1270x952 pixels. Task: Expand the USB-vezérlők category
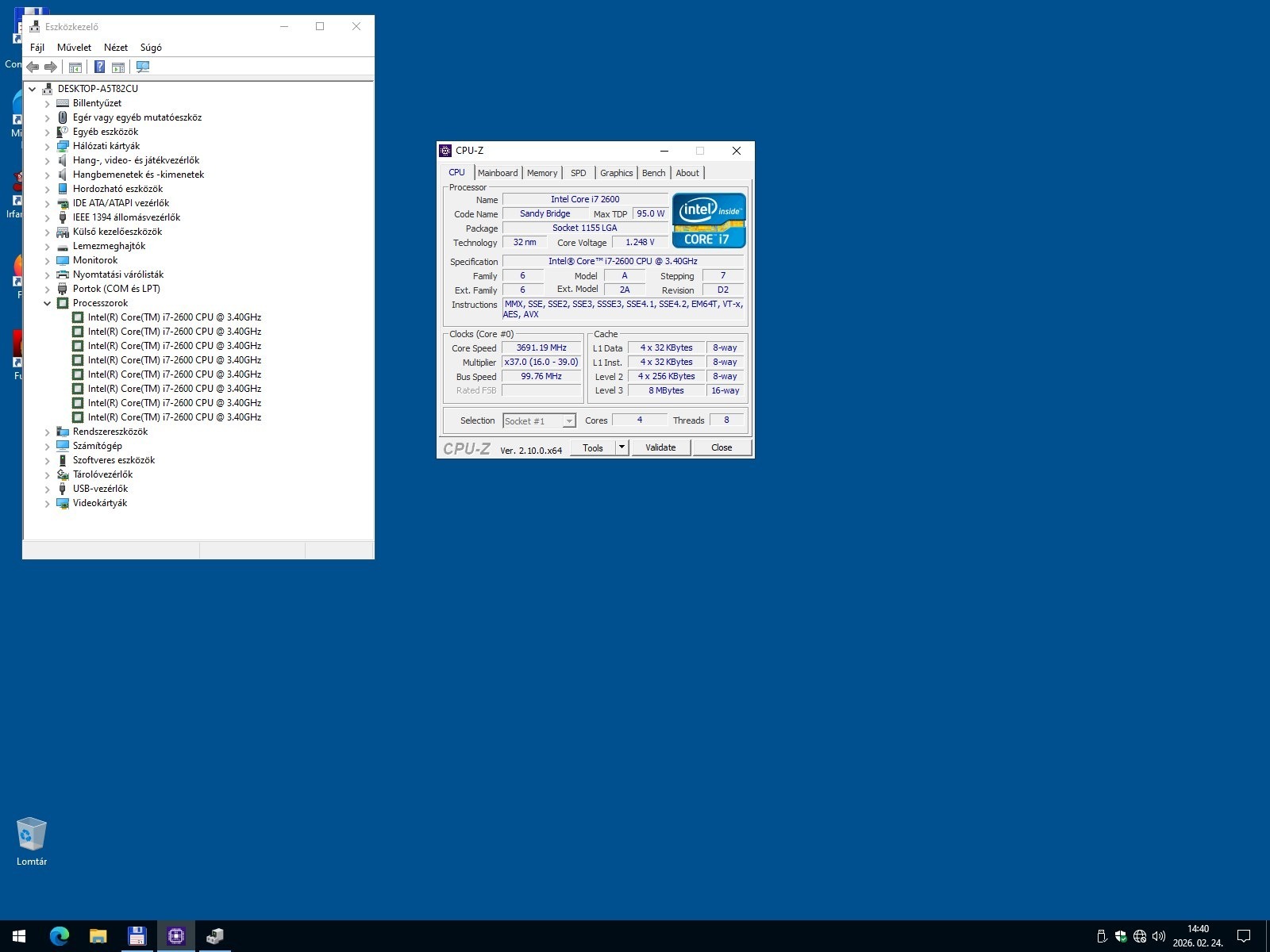(x=48, y=489)
